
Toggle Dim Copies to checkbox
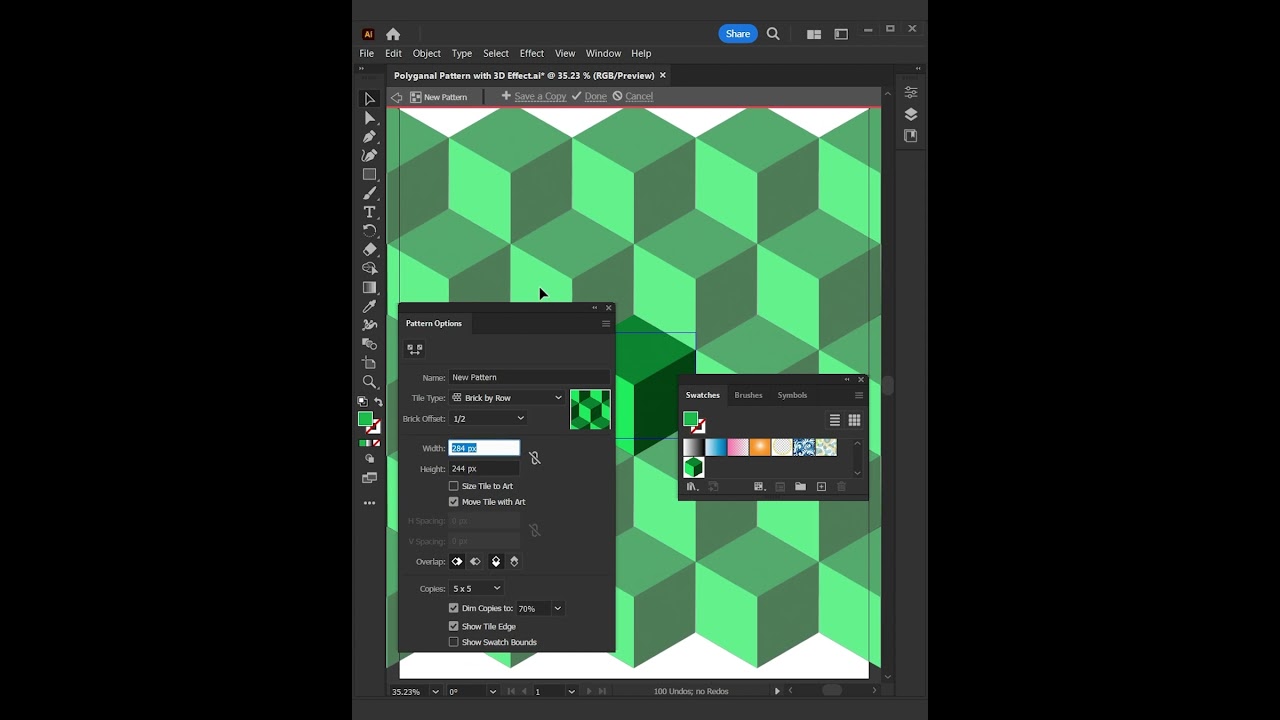click(454, 608)
